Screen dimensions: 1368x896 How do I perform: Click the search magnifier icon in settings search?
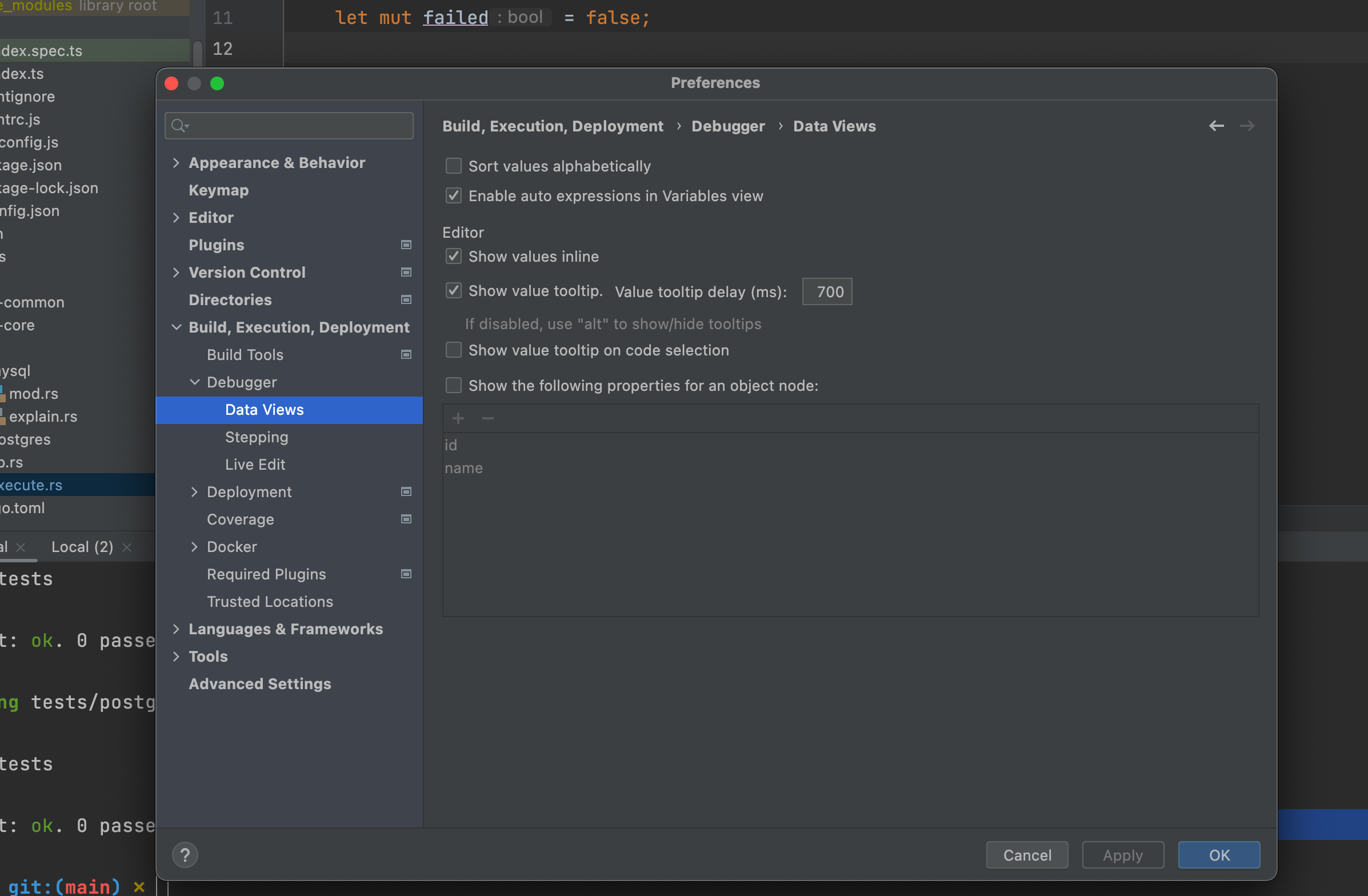point(179,125)
